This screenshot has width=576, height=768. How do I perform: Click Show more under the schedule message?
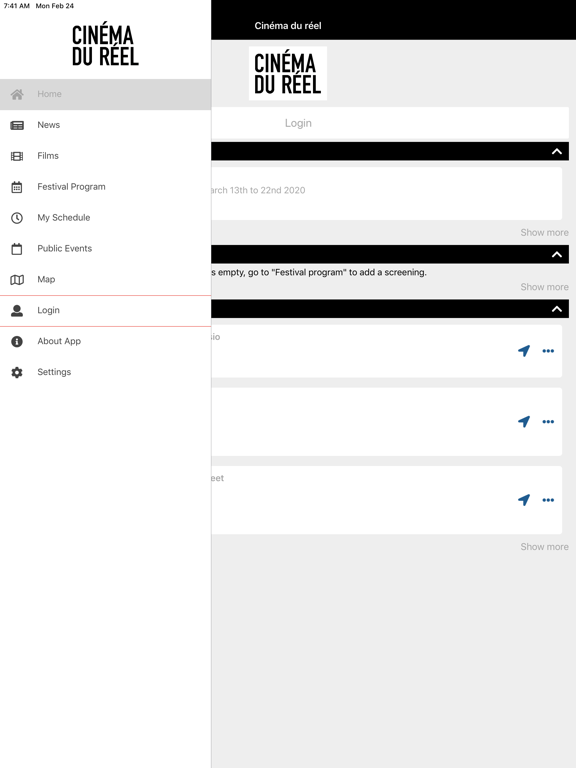[544, 287]
